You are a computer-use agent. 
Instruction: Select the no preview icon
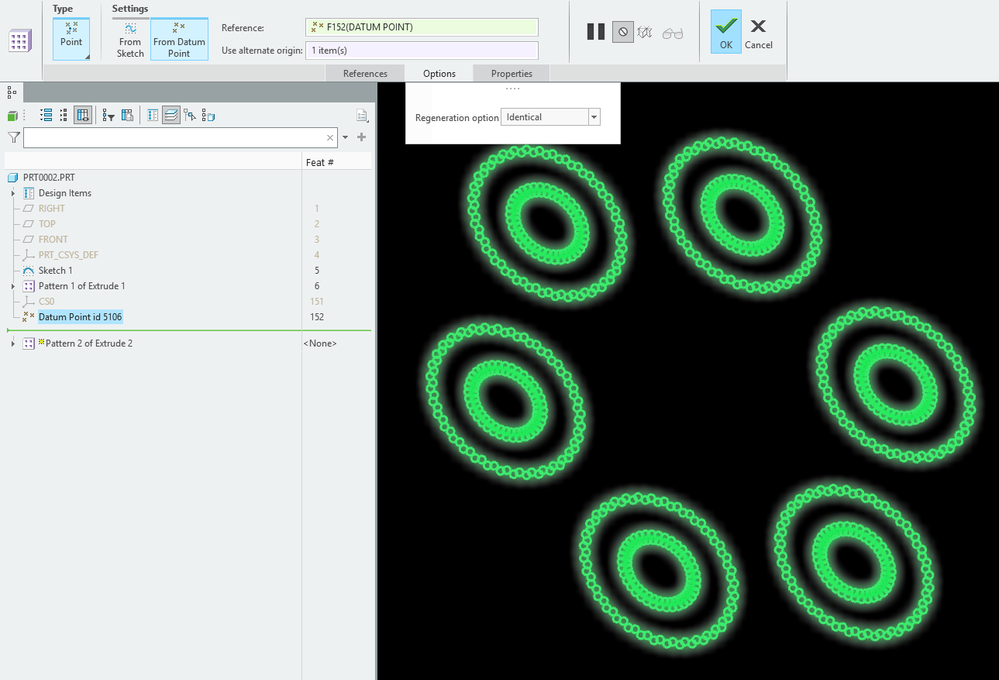click(x=622, y=32)
